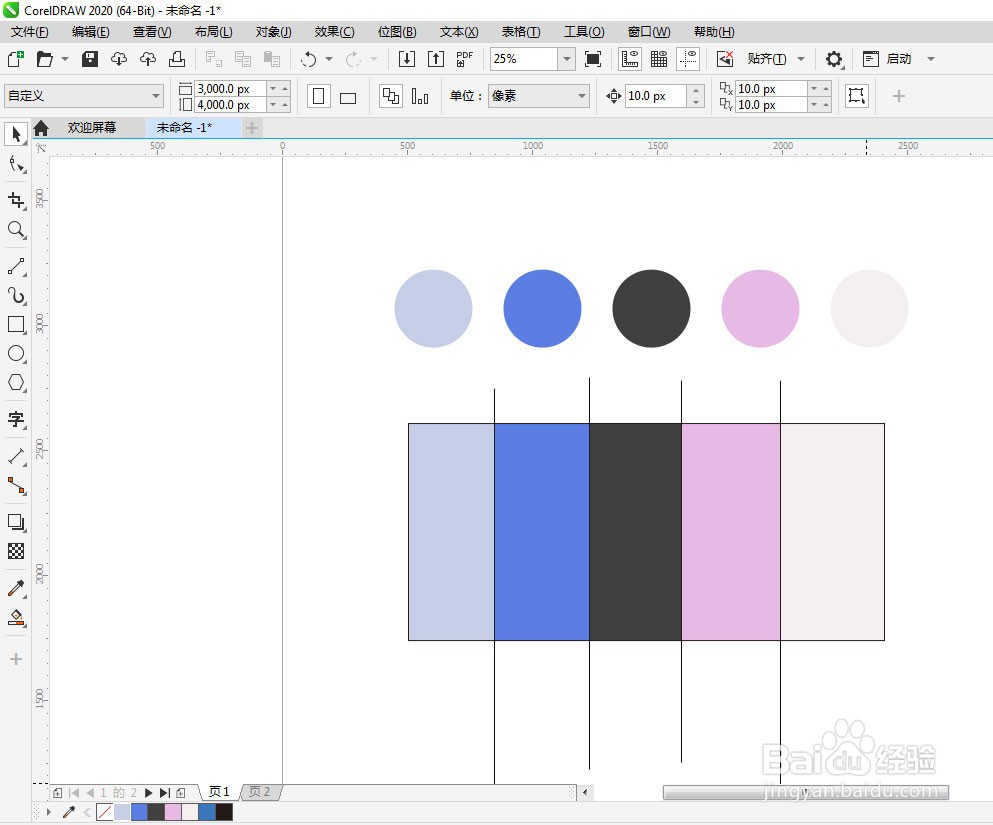
Task: Toggle guidelines display
Action: pos(688,59)
